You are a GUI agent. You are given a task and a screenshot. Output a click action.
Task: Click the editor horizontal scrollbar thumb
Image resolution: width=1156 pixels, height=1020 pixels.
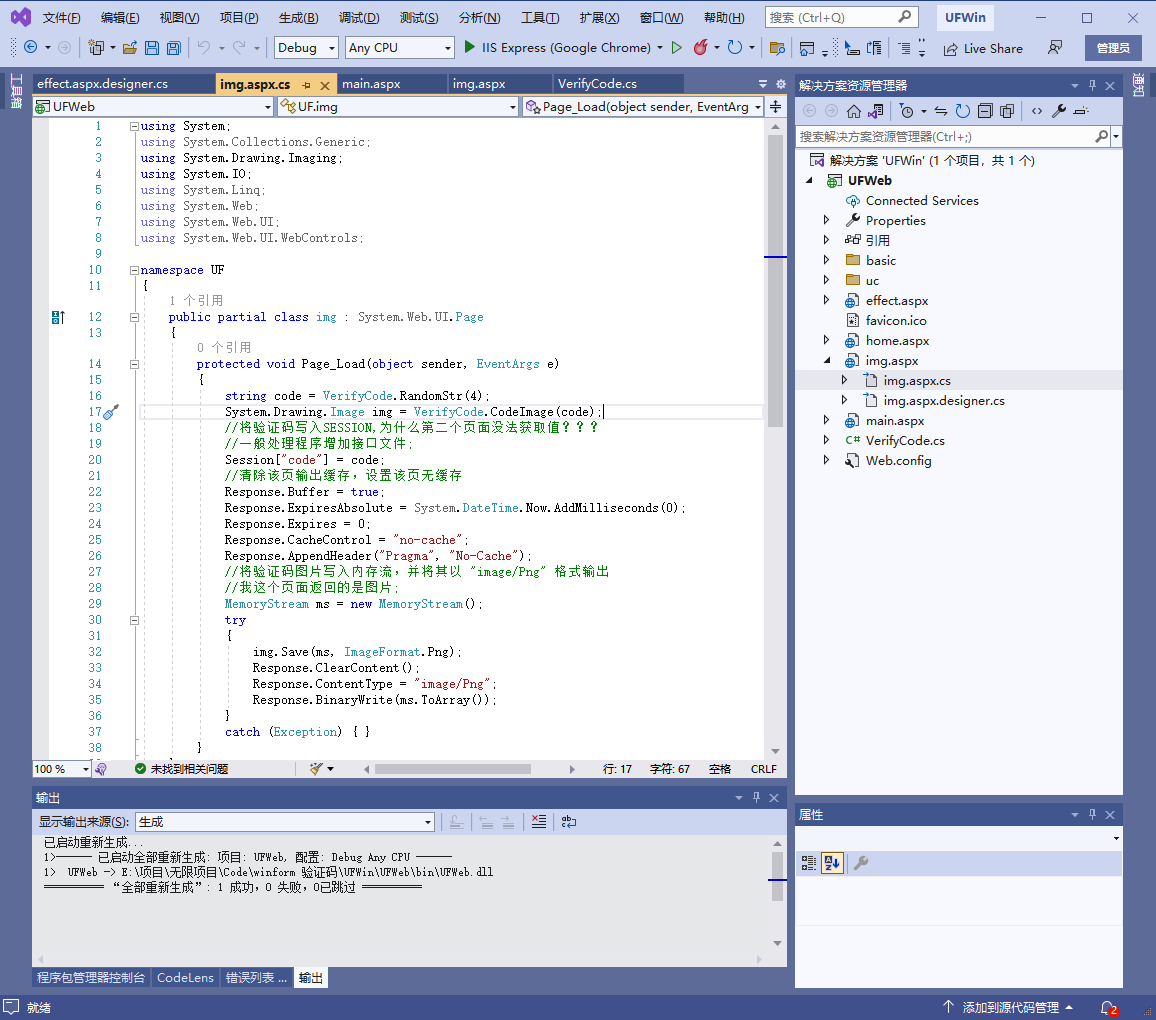[x=453, y=769]
